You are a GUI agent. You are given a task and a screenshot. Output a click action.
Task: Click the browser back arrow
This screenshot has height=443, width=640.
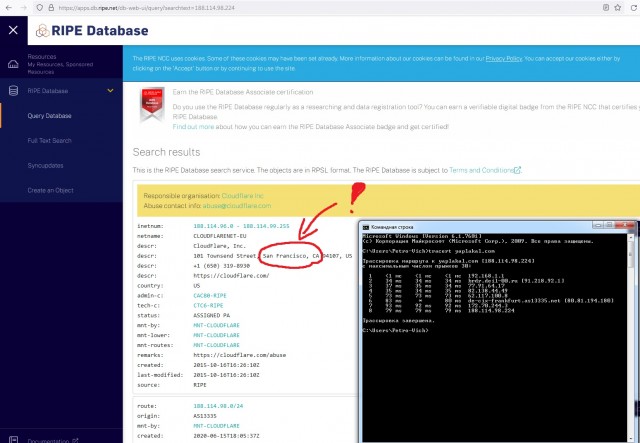point(9,7)
